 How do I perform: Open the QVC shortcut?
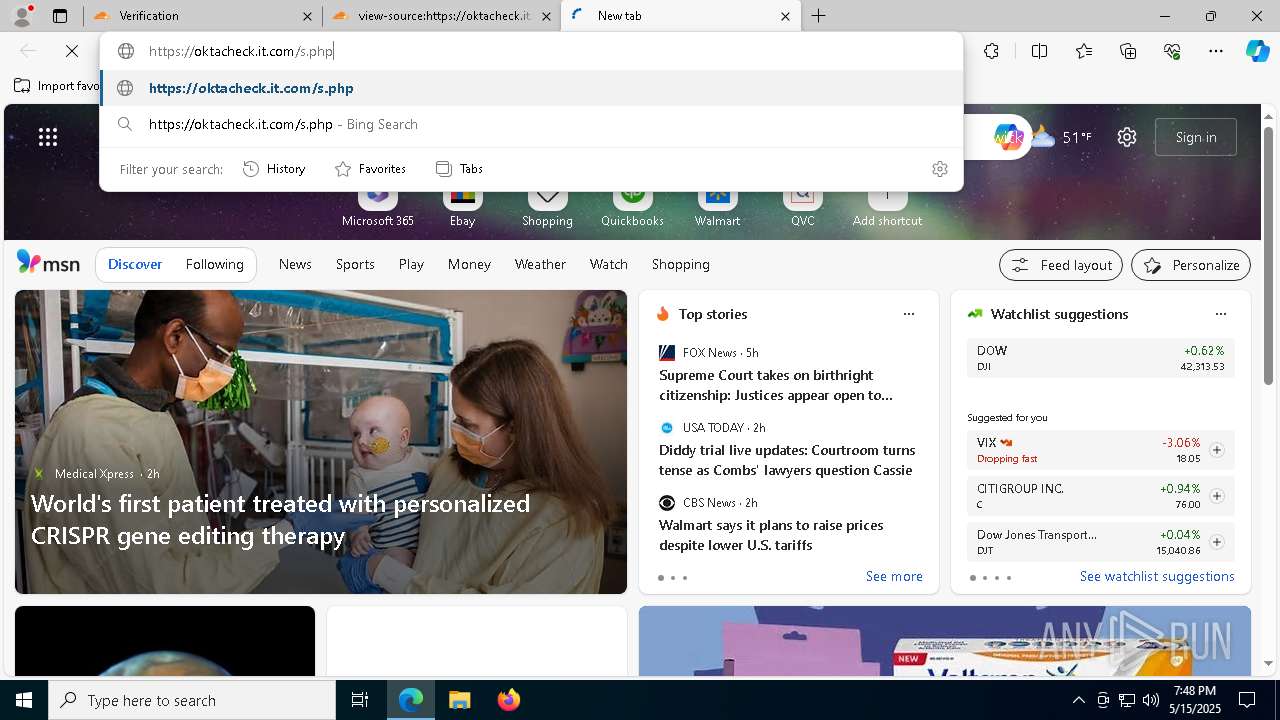[802, 207]
